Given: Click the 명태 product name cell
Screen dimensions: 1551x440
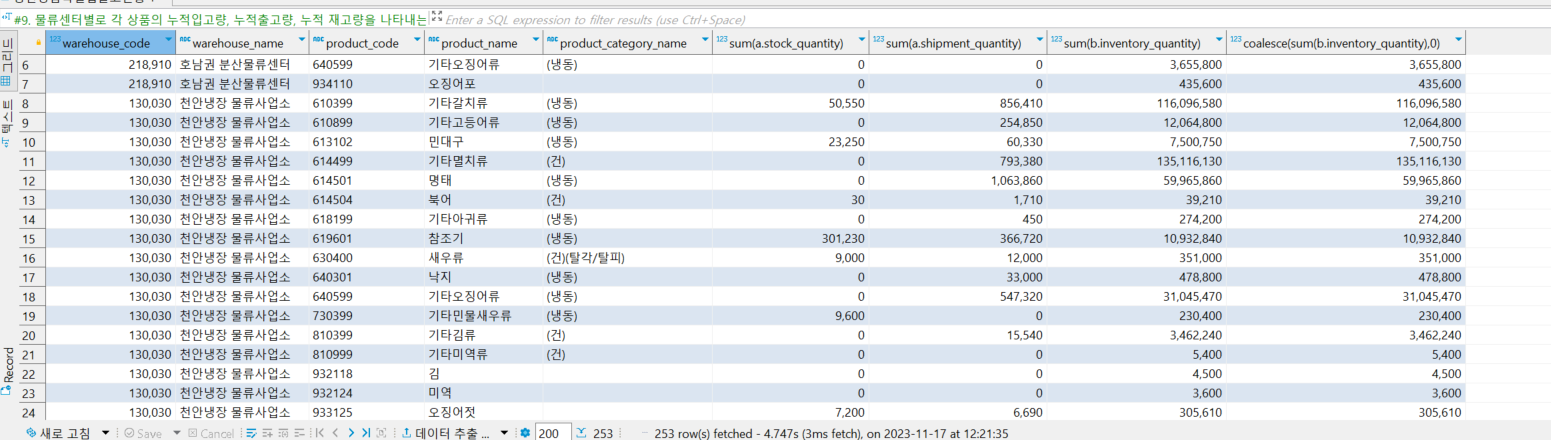Looking at the screenshot, I should (484, 180).
